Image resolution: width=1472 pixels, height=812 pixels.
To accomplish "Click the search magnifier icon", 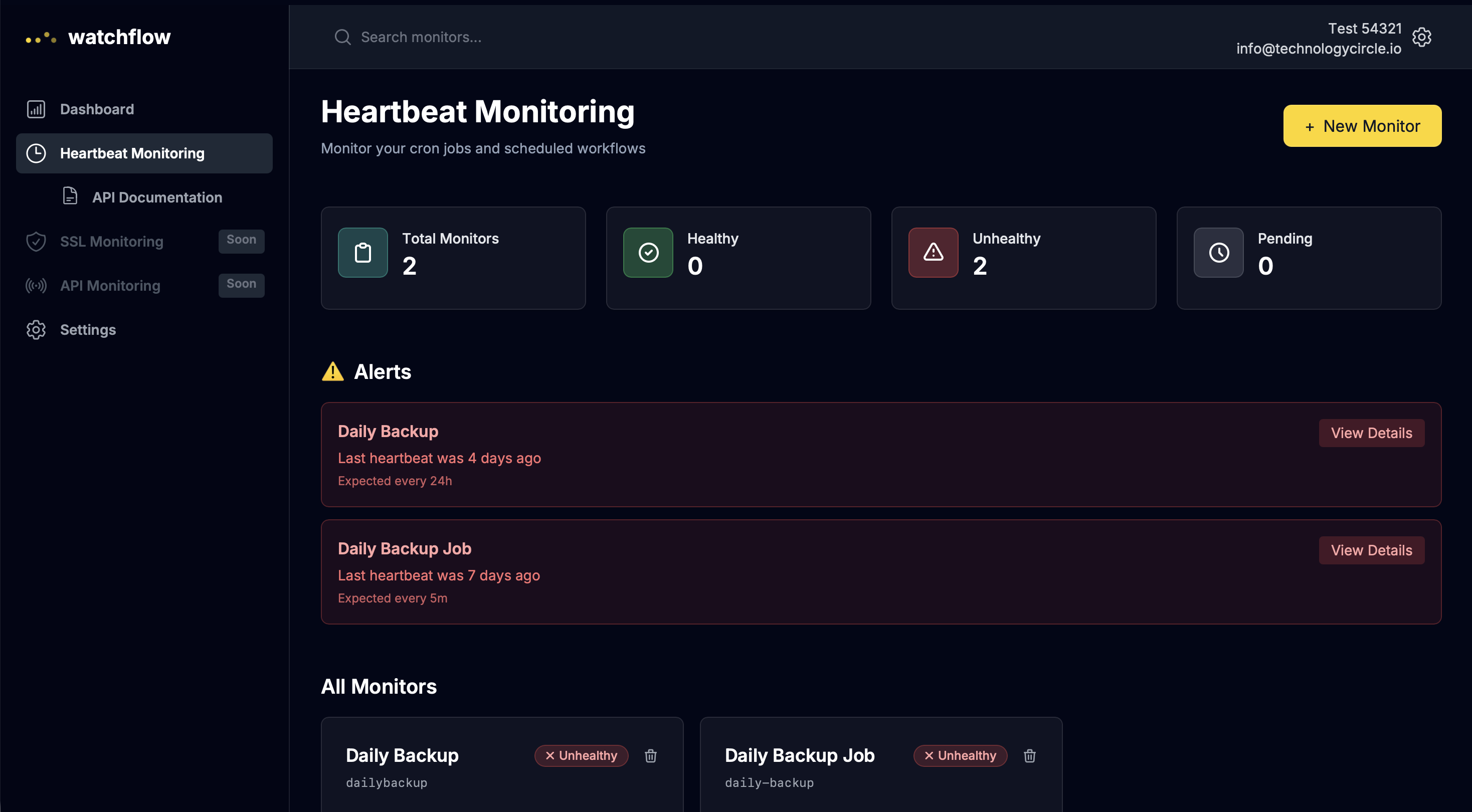I will coord(343,37).
